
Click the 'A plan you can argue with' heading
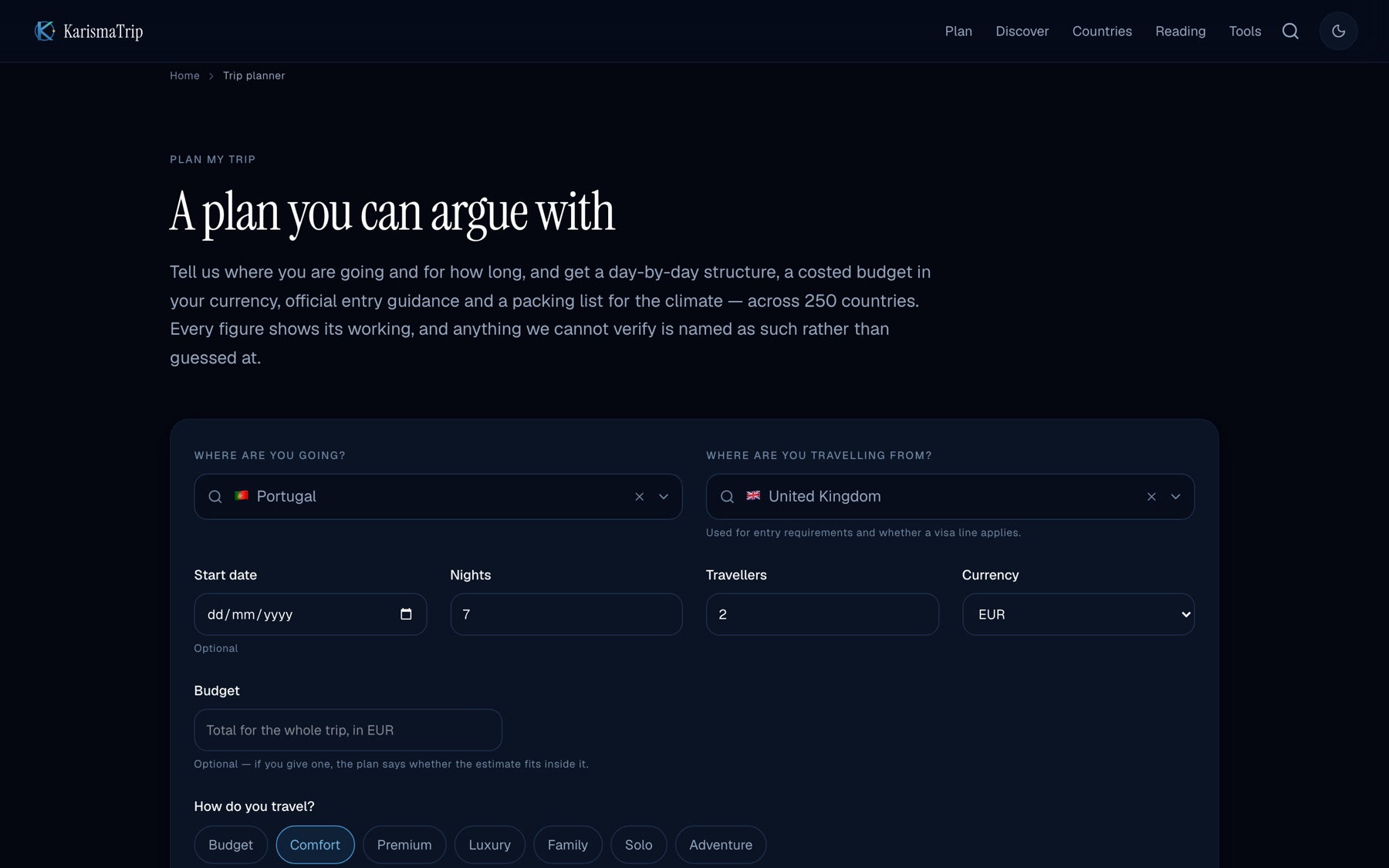[392, 212]
